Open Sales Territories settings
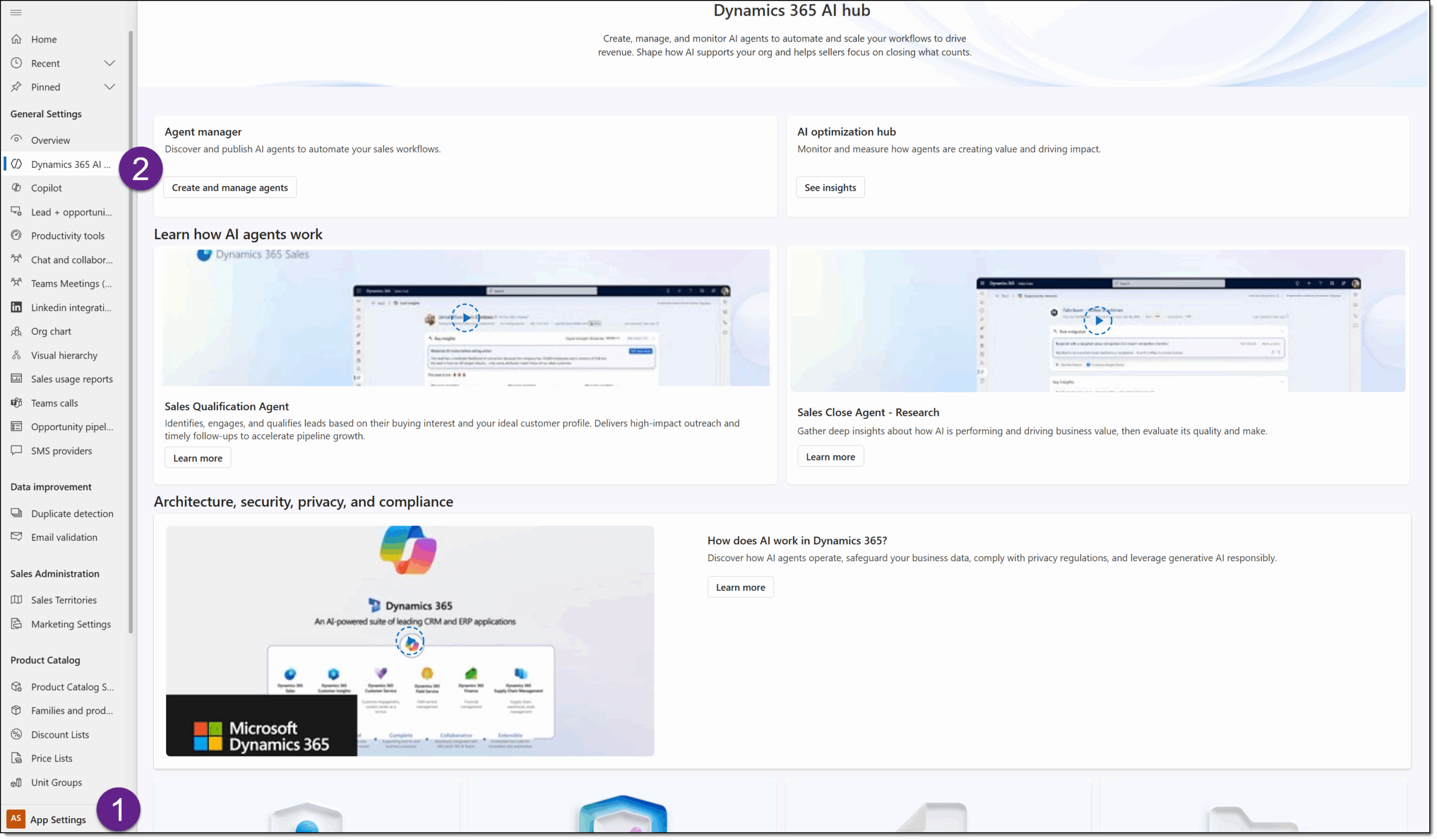Screen dimensions: 1437x840 click(x=63, y=599)
